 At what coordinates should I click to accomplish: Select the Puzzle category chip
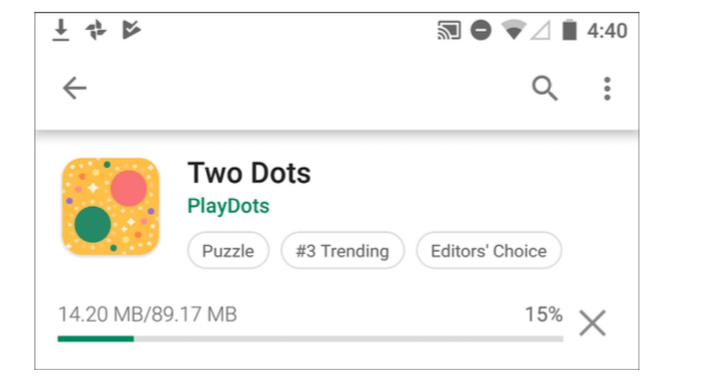point(228,251)
